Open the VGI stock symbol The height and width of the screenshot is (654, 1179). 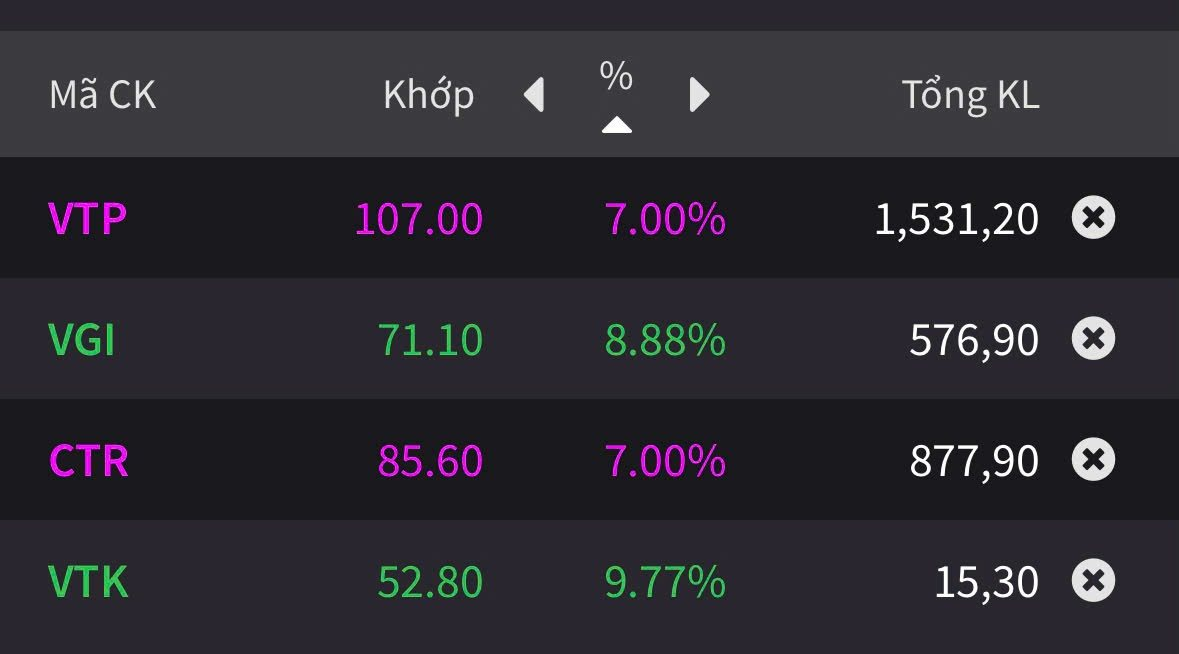tap(82, 340)
